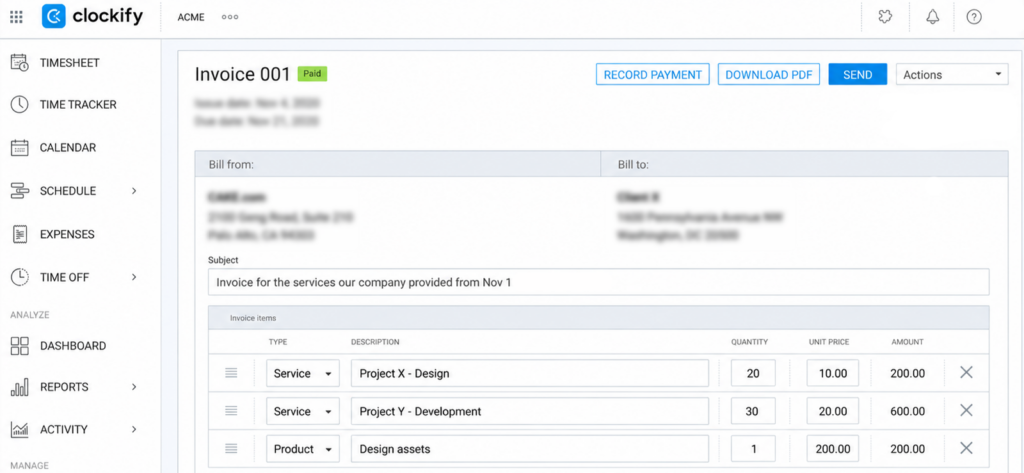The height and width of the screenshot is (473, 1024).
Task: Edit quantity 1 field for Design assets
Action: pos(753,449)
